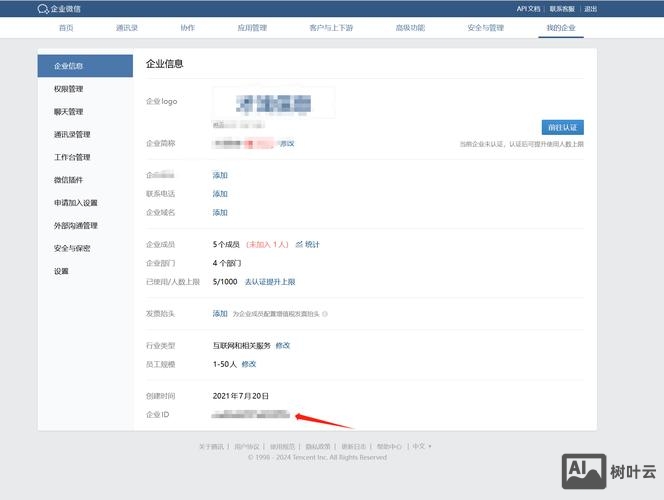The width and height of the screenshot is (664, 500).
Task: Click the company logo image
Action: 274,103
